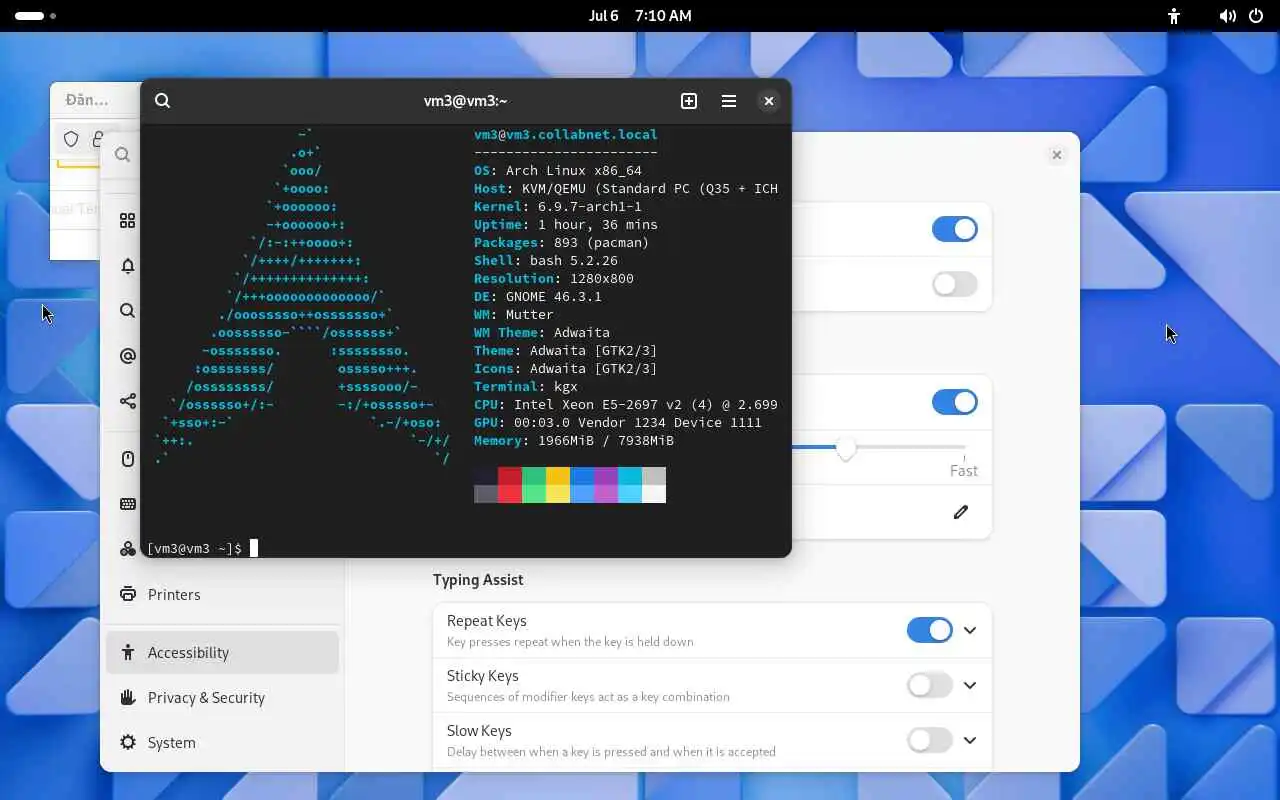Click the 'Packages: 893 (pacman)' line
Screen dimensions: 1280x800
(x=562, y=242)
